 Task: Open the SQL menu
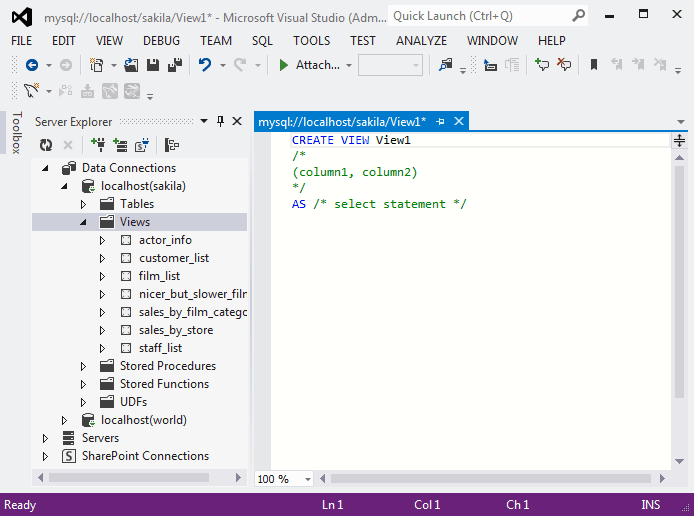click(262, 41)
